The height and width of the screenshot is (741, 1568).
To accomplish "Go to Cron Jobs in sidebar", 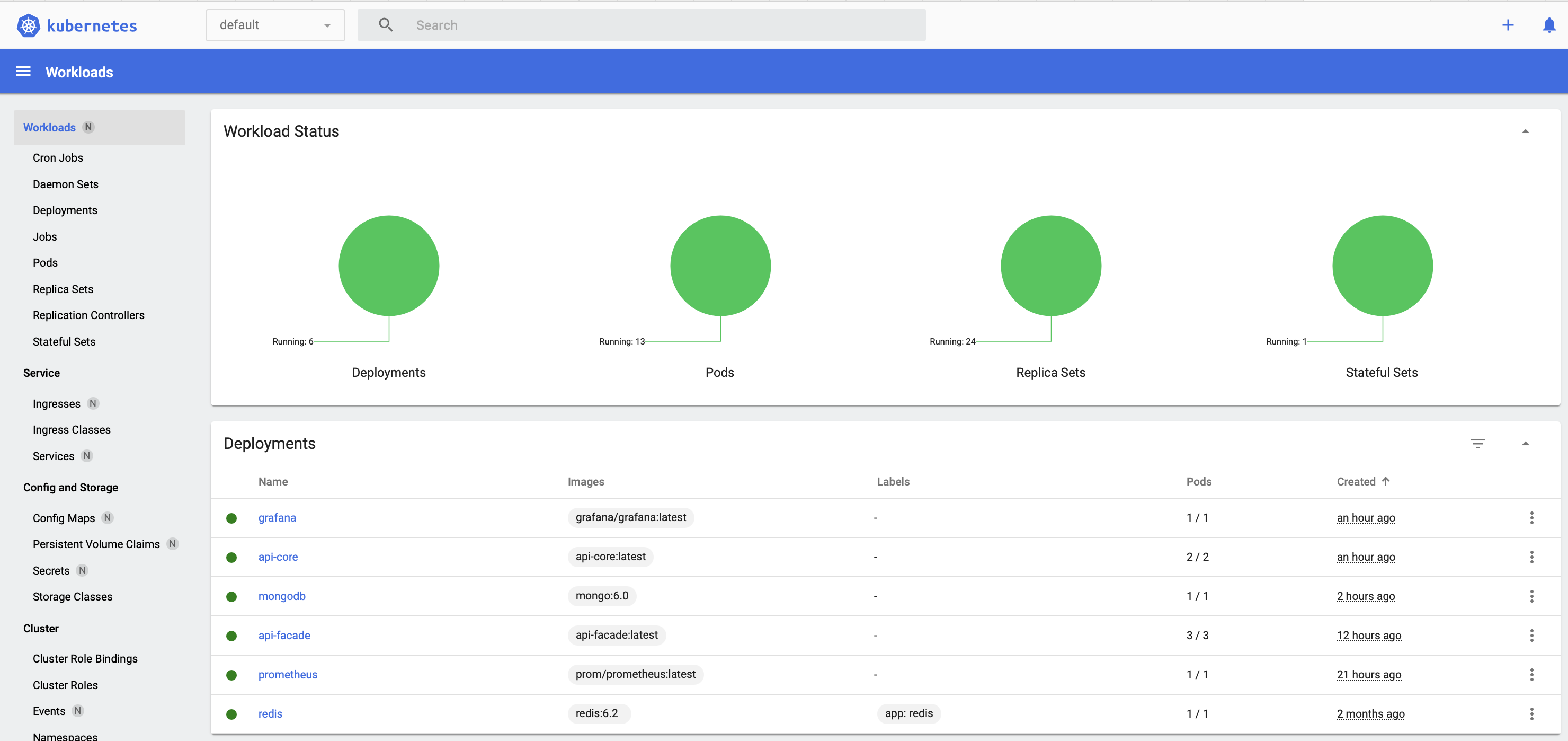I will pos(58,158).
